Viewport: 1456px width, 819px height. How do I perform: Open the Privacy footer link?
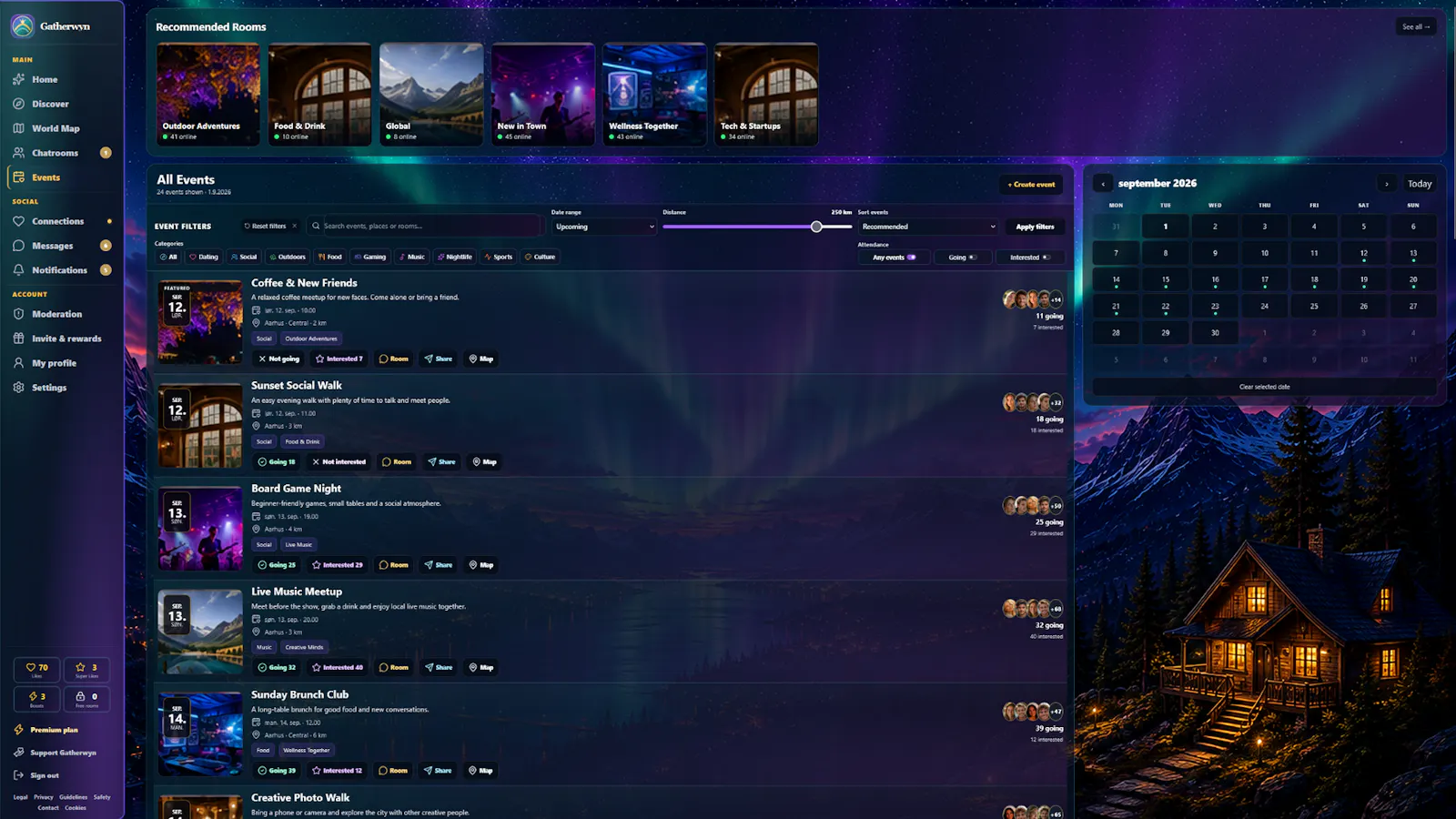coord(44,797)
